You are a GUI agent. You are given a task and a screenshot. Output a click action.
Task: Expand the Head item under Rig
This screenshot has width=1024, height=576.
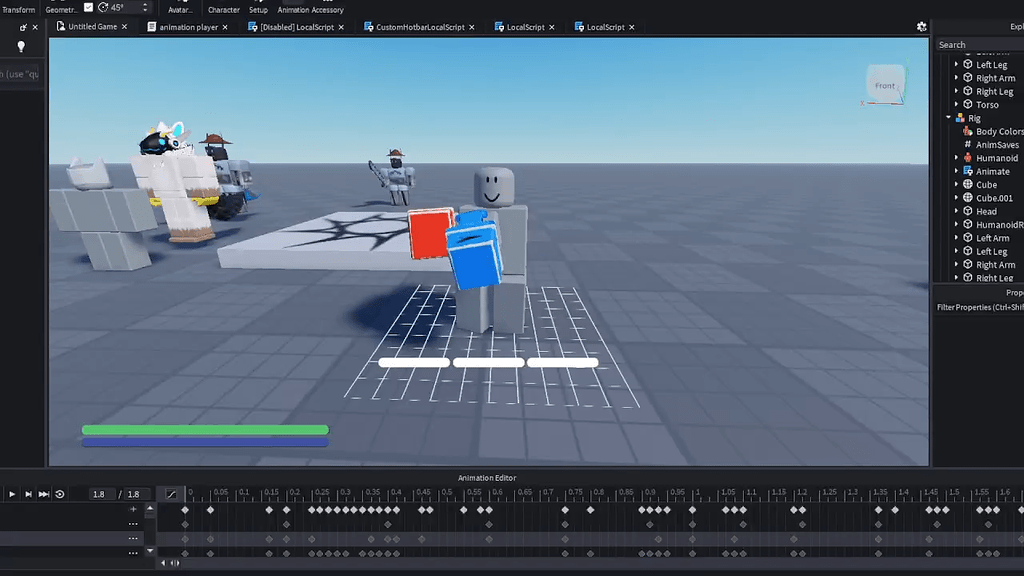[957, 211]
